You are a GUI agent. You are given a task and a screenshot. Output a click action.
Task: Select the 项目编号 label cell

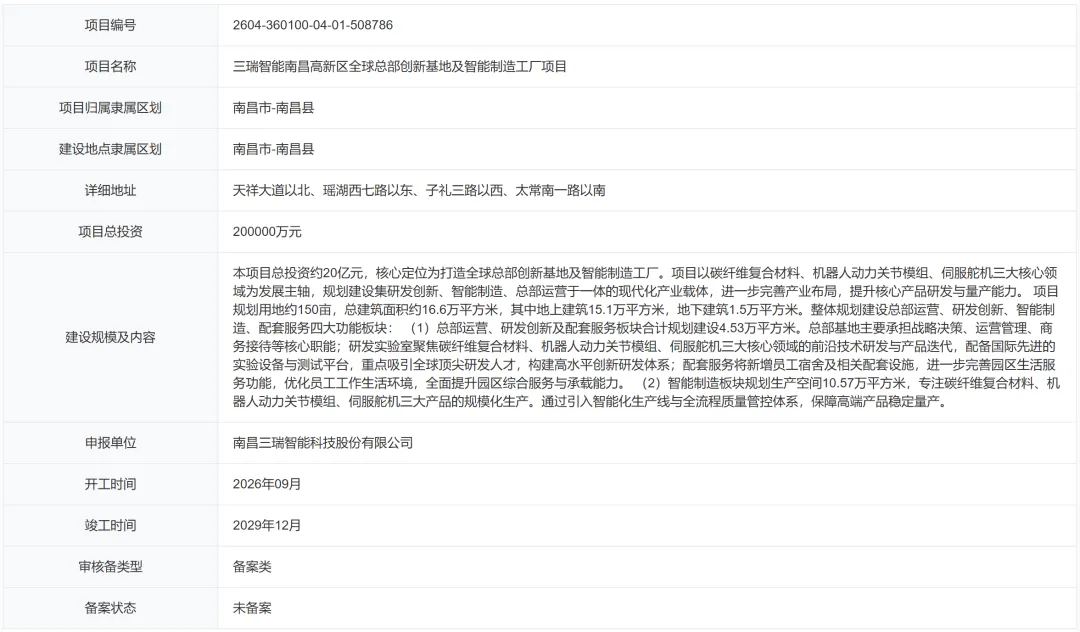[110, 25]
